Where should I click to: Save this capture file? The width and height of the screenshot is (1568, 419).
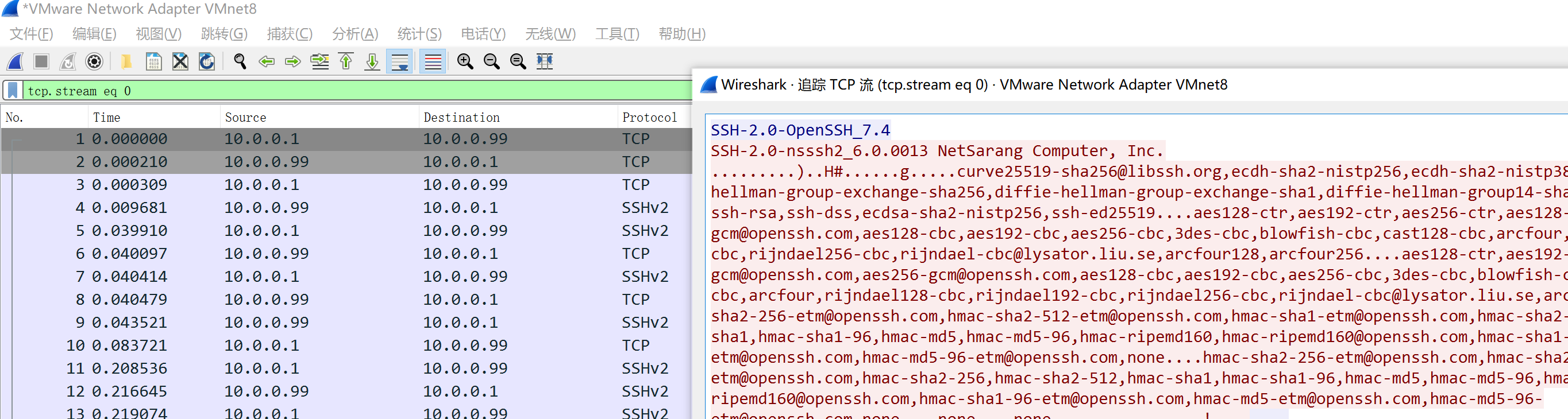click(x=153, y=61)
